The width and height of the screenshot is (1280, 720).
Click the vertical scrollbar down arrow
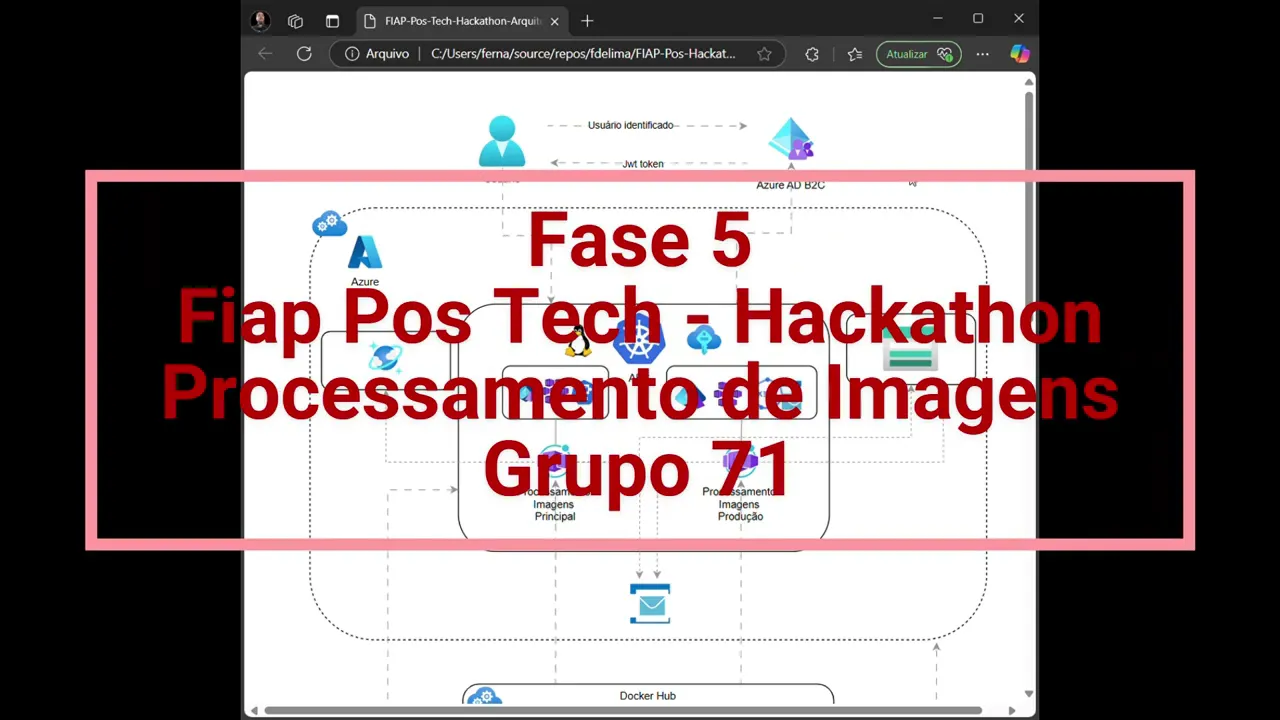tap(1029, 694)
